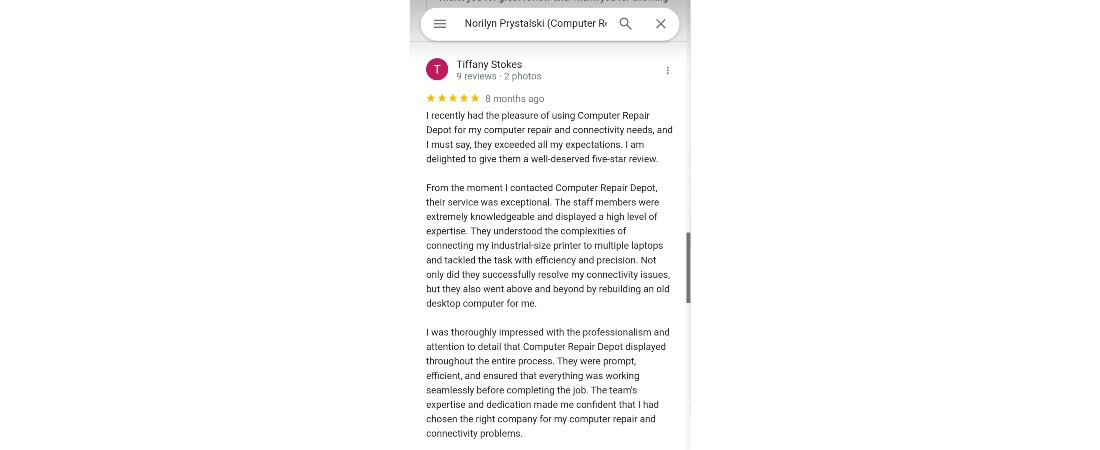Click the magnifying glass search icon
This screenshot has height=450, width=1100.
point(626,24)
